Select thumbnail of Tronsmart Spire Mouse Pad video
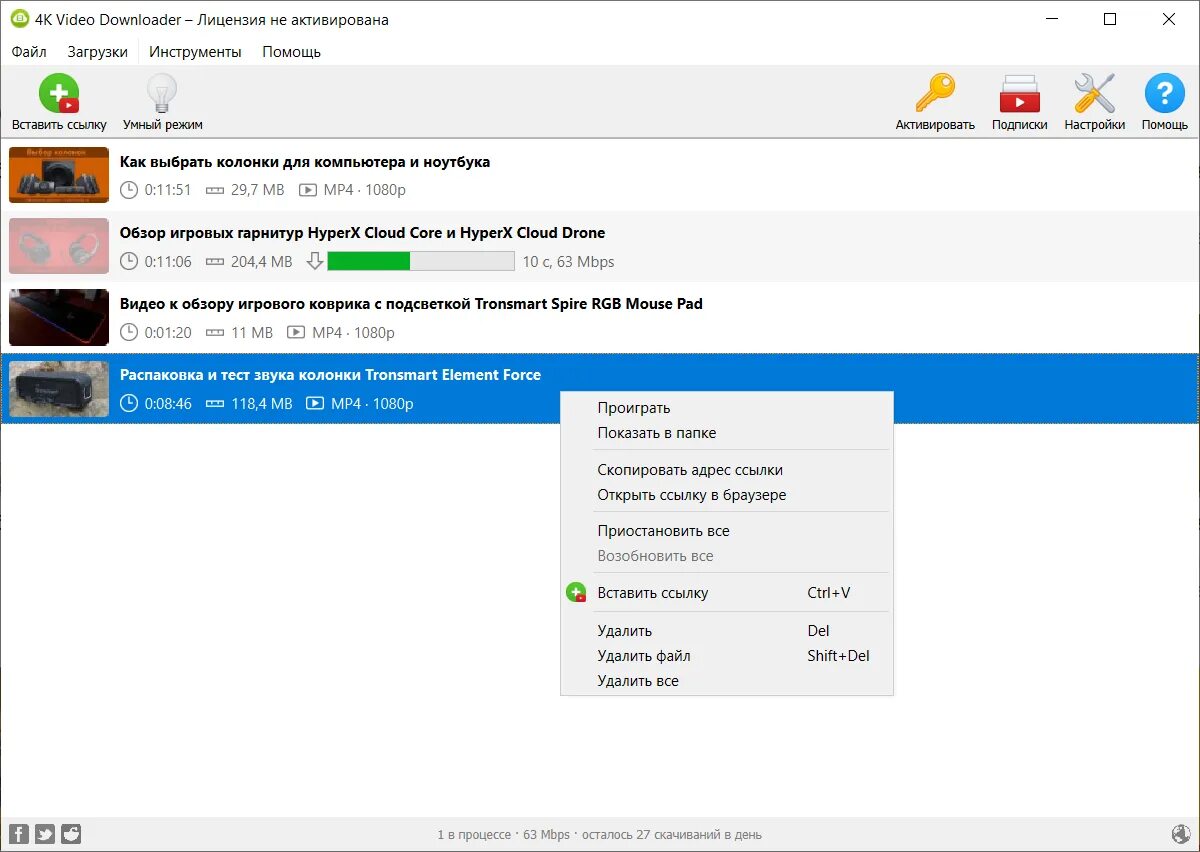 tap(59, 317)
